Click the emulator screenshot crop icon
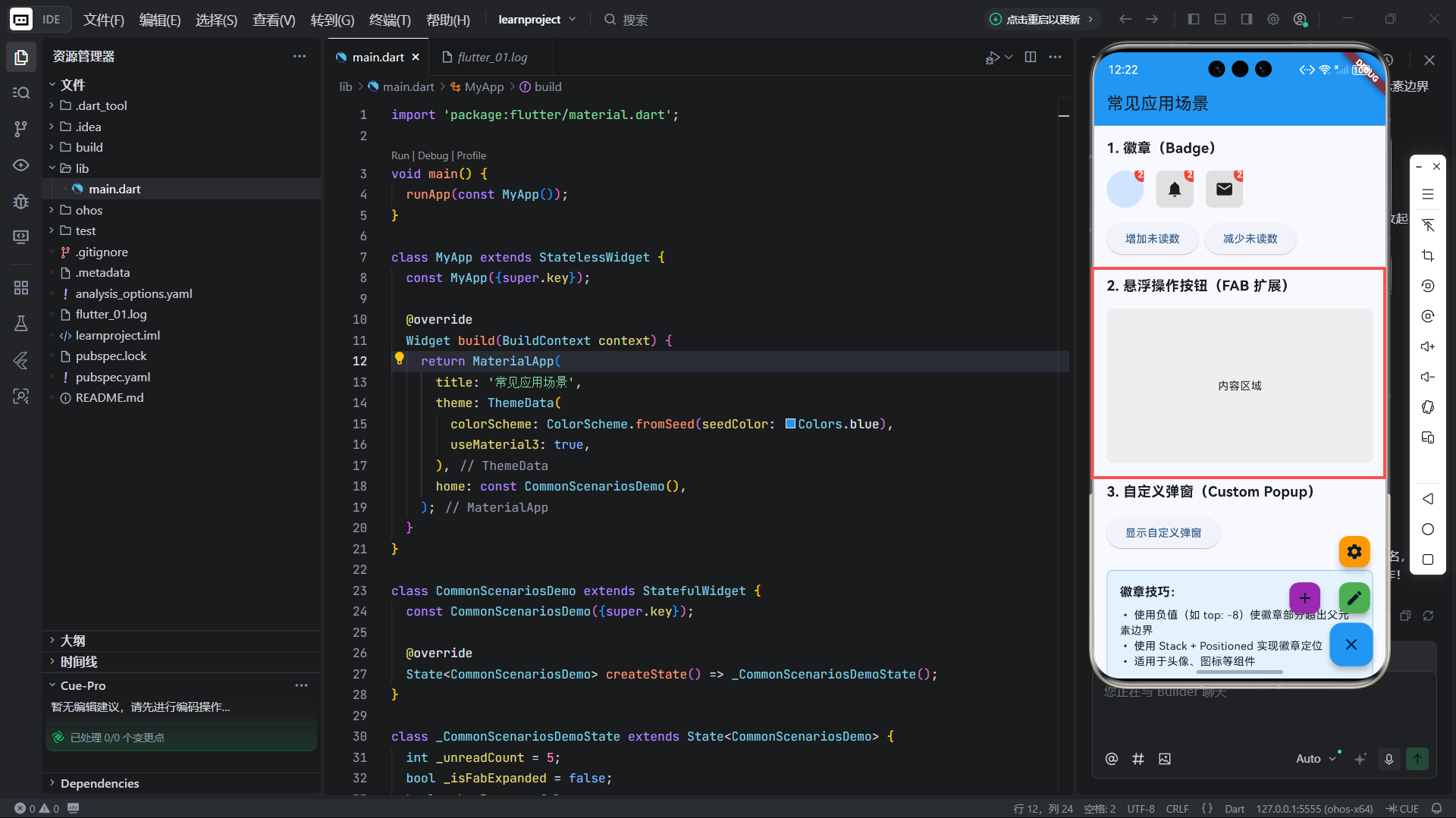Viewport: 1456px width, 818px height. pos(1428,255)
